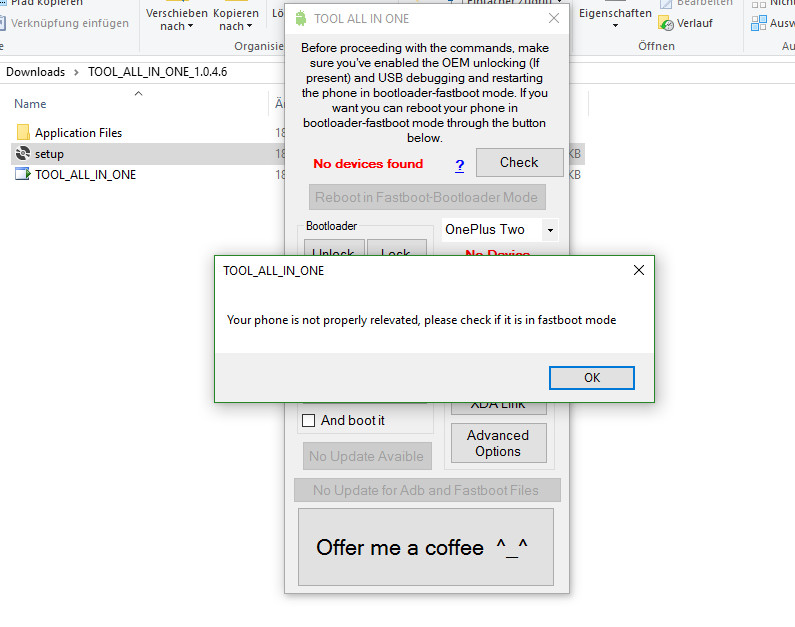Screen dimensions: 795x627
Task: Sort by the Name column header
Action: pyautogui.click(x=30, y=104)
